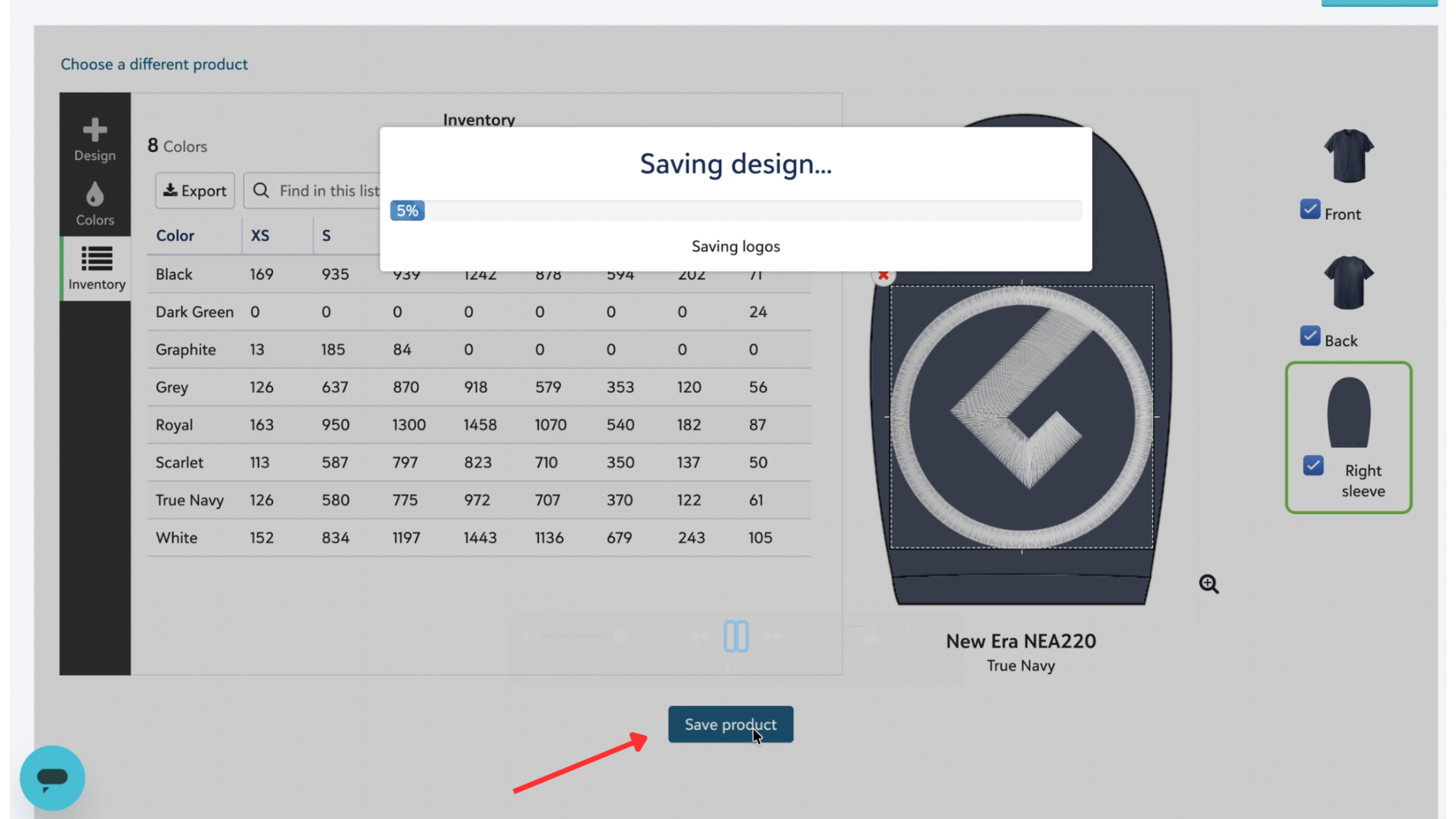Click the zoom-in magnifier icon

click(x=1208, y=584)
